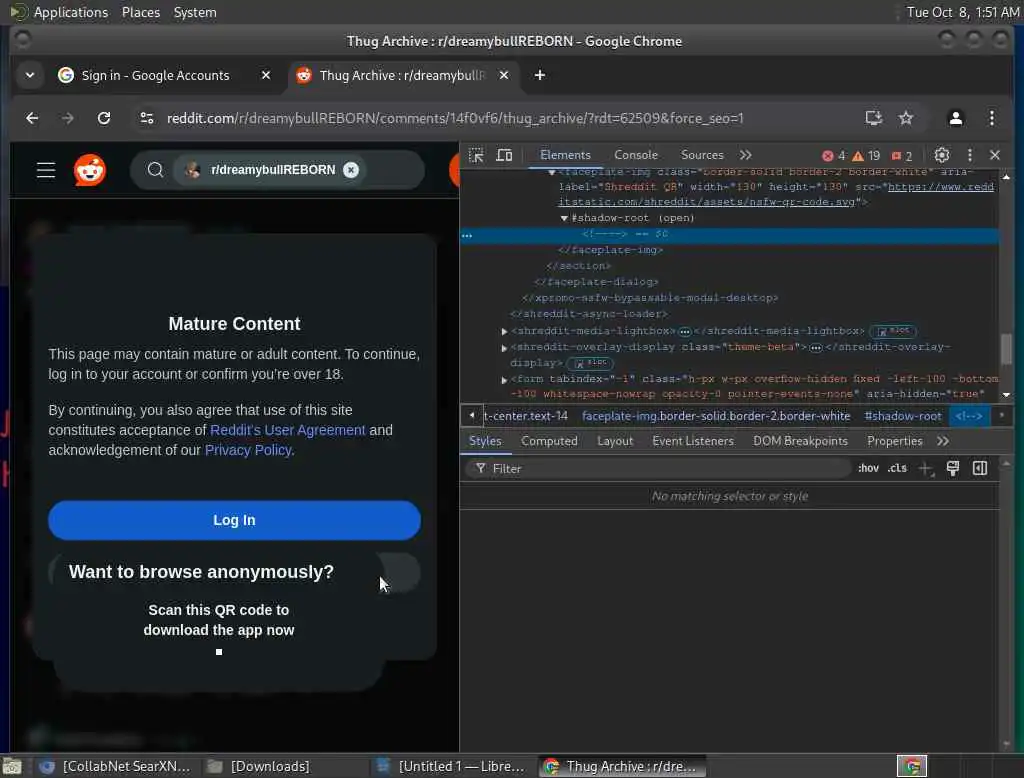
Task: Activate the DevTools inspect element picker
Action: (476, 155)
